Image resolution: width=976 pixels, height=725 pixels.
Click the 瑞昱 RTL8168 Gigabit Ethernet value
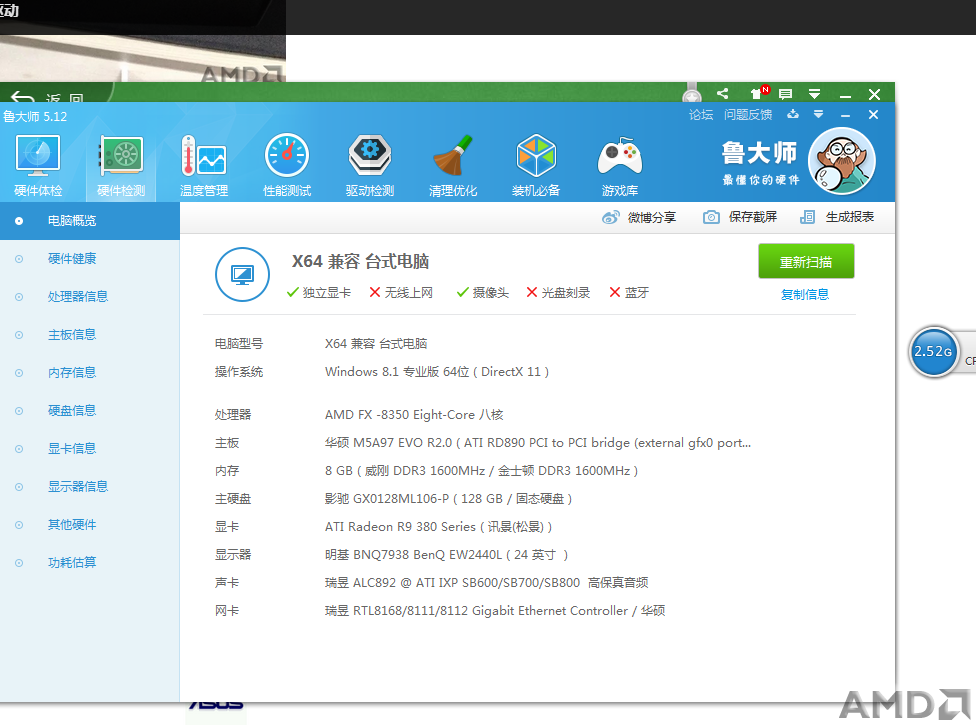point(495,611)
